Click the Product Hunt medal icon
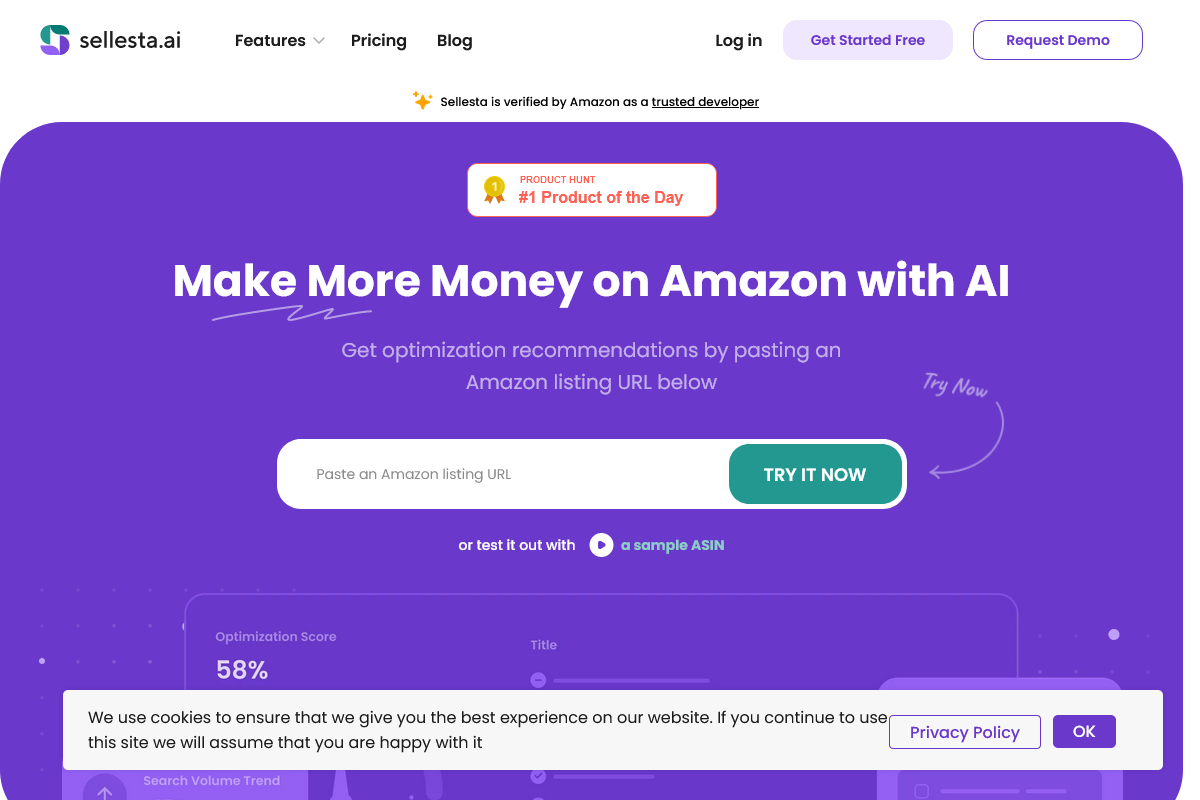 click(493, 190)
